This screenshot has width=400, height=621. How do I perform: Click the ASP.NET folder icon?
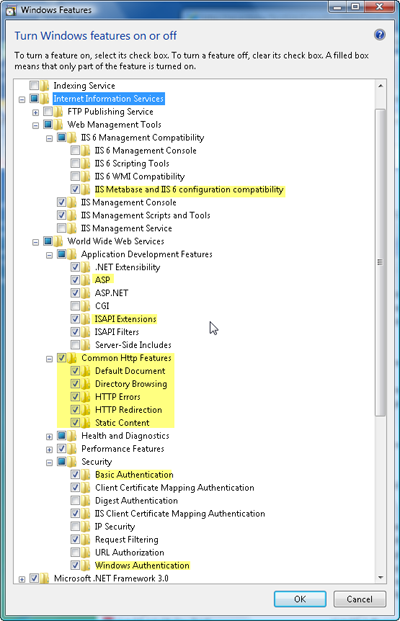coord(86,293)
